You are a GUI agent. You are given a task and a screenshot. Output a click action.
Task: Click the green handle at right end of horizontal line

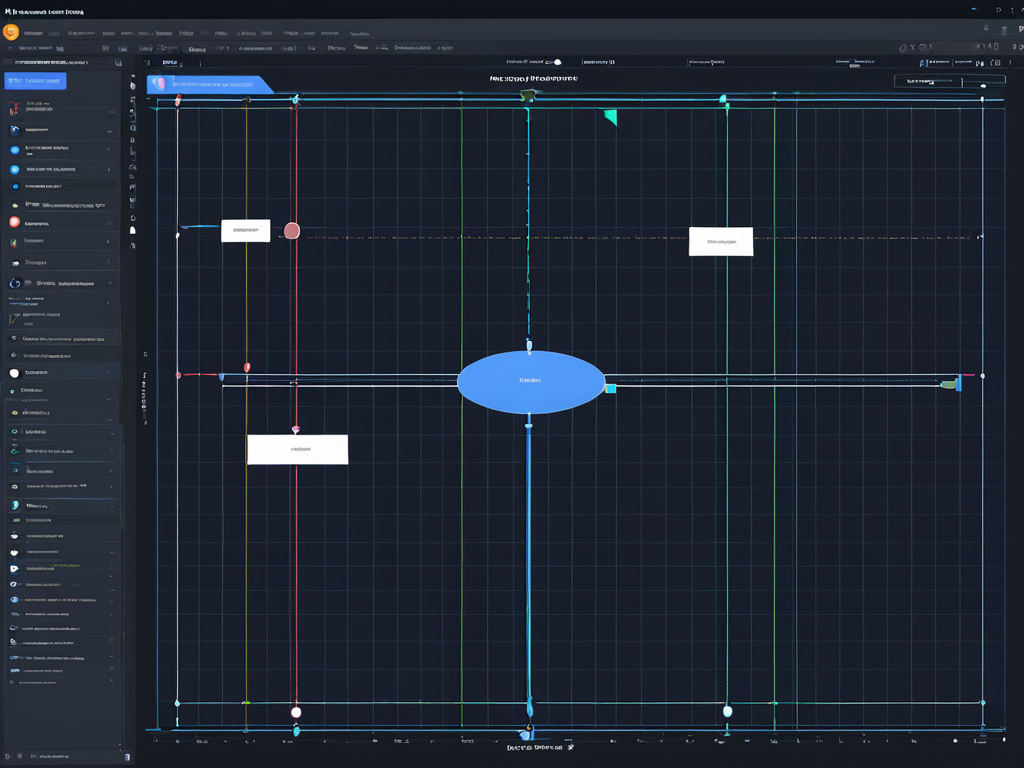(950, 383)
